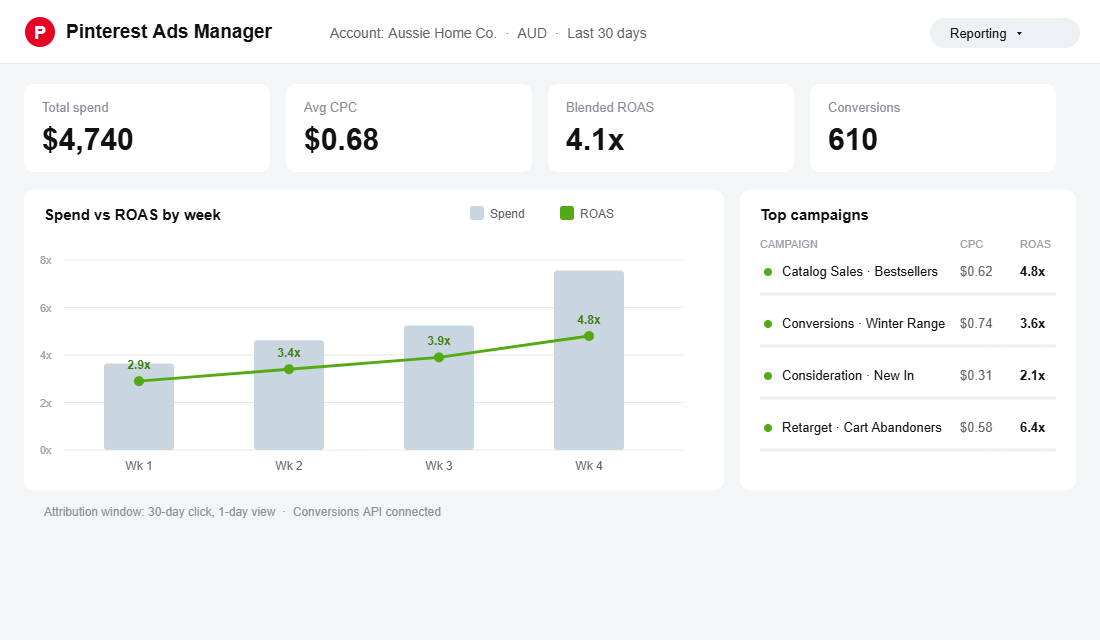Click the 3.4x ROAS data point
This screenshot has height=640, width=1100.
click(289, 369)
